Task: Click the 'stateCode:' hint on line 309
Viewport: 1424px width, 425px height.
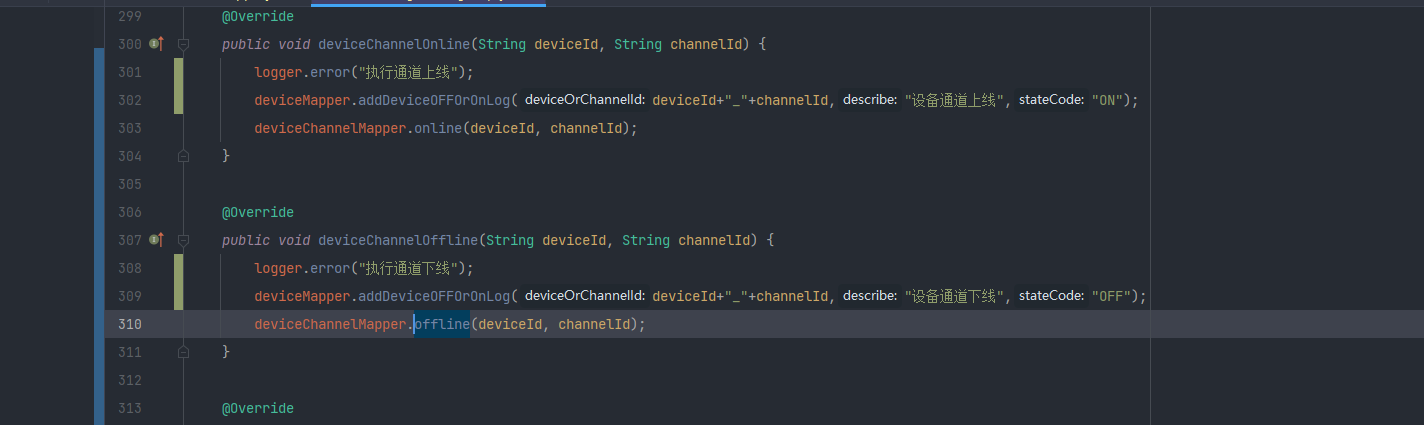Action: (1052, 296)
